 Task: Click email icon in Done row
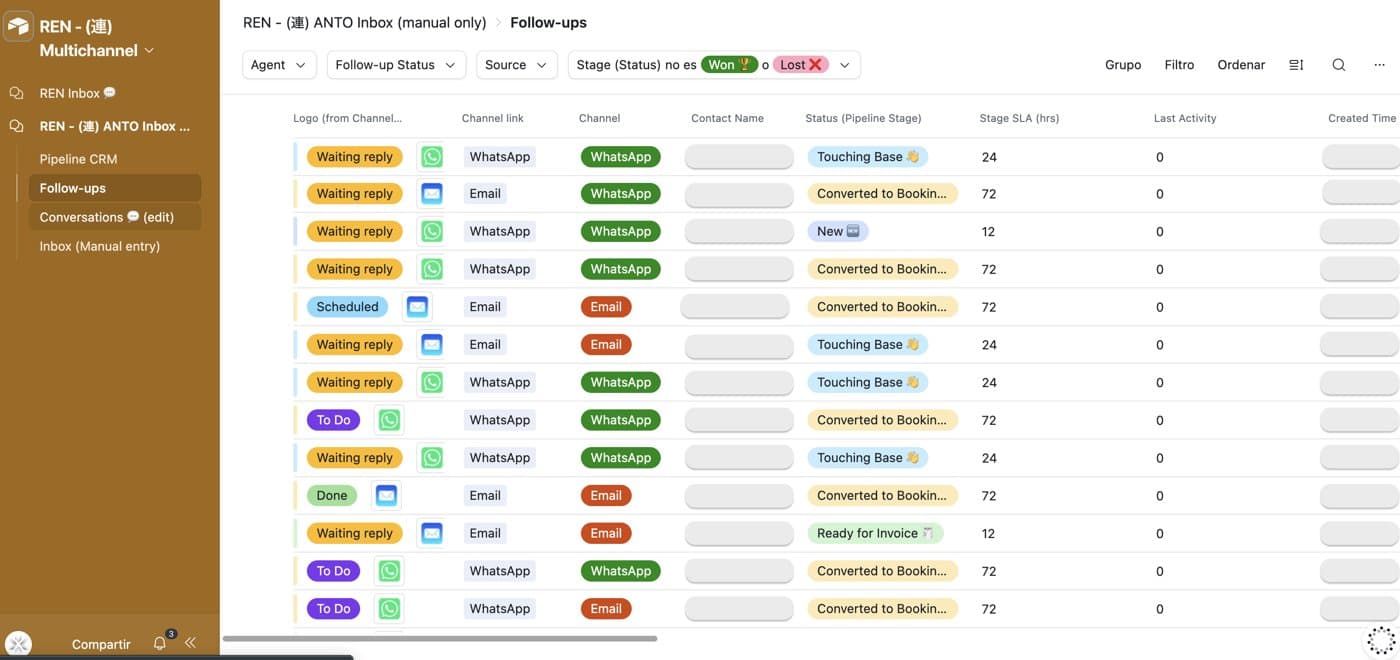pyautogui.click(x=386, y=495)
